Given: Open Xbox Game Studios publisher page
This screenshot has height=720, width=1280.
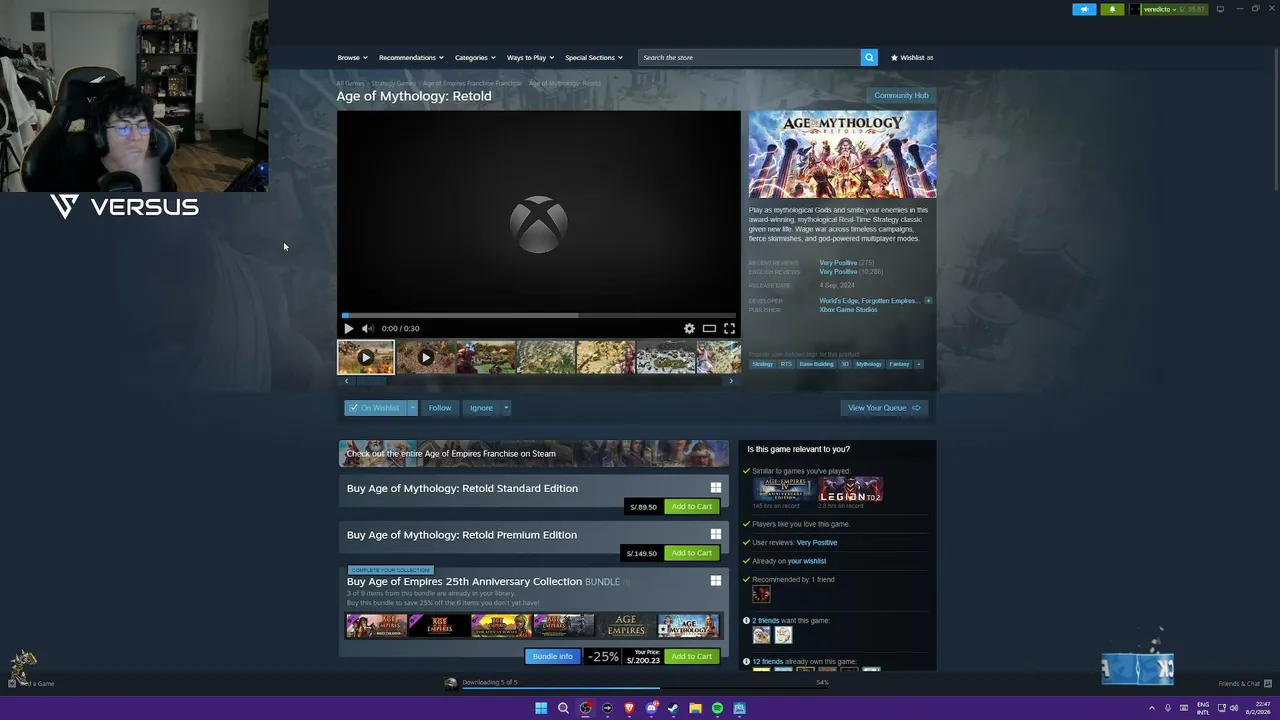Looking at the screenshot, I should [x=848, y=310].
